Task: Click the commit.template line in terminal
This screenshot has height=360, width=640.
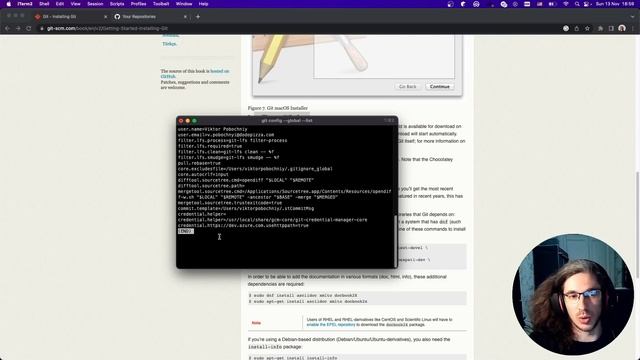Action: click(x=246, y=208)
